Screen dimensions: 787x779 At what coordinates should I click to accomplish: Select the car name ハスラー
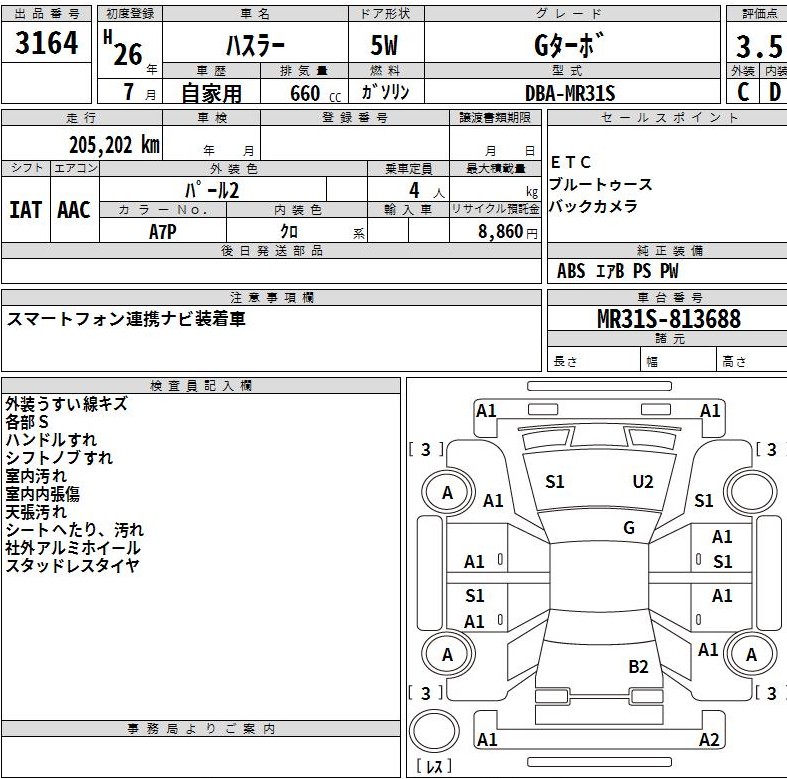click(255, 46)
